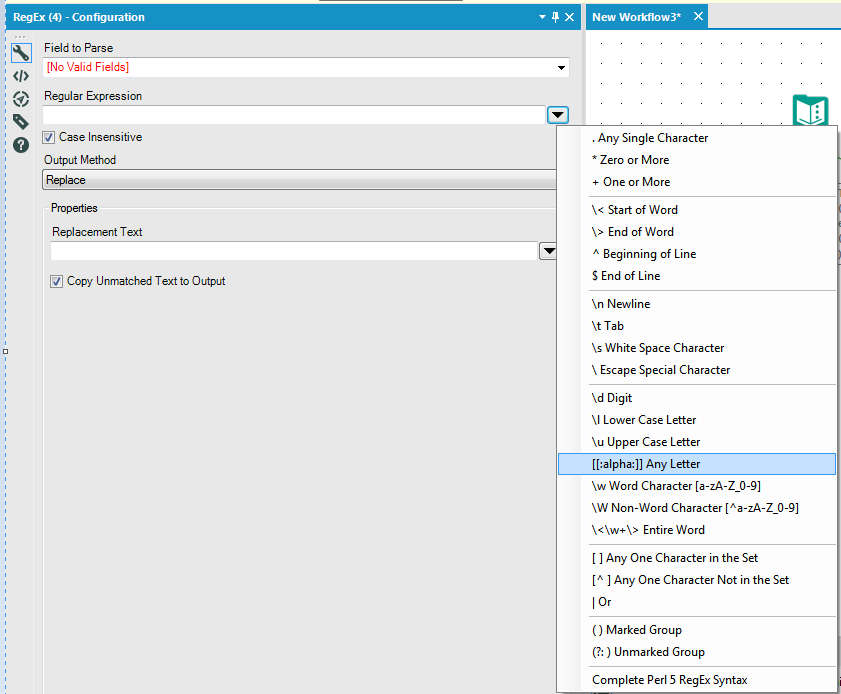Switch to the New Workflow3 tab

click(x=636, y=17)
